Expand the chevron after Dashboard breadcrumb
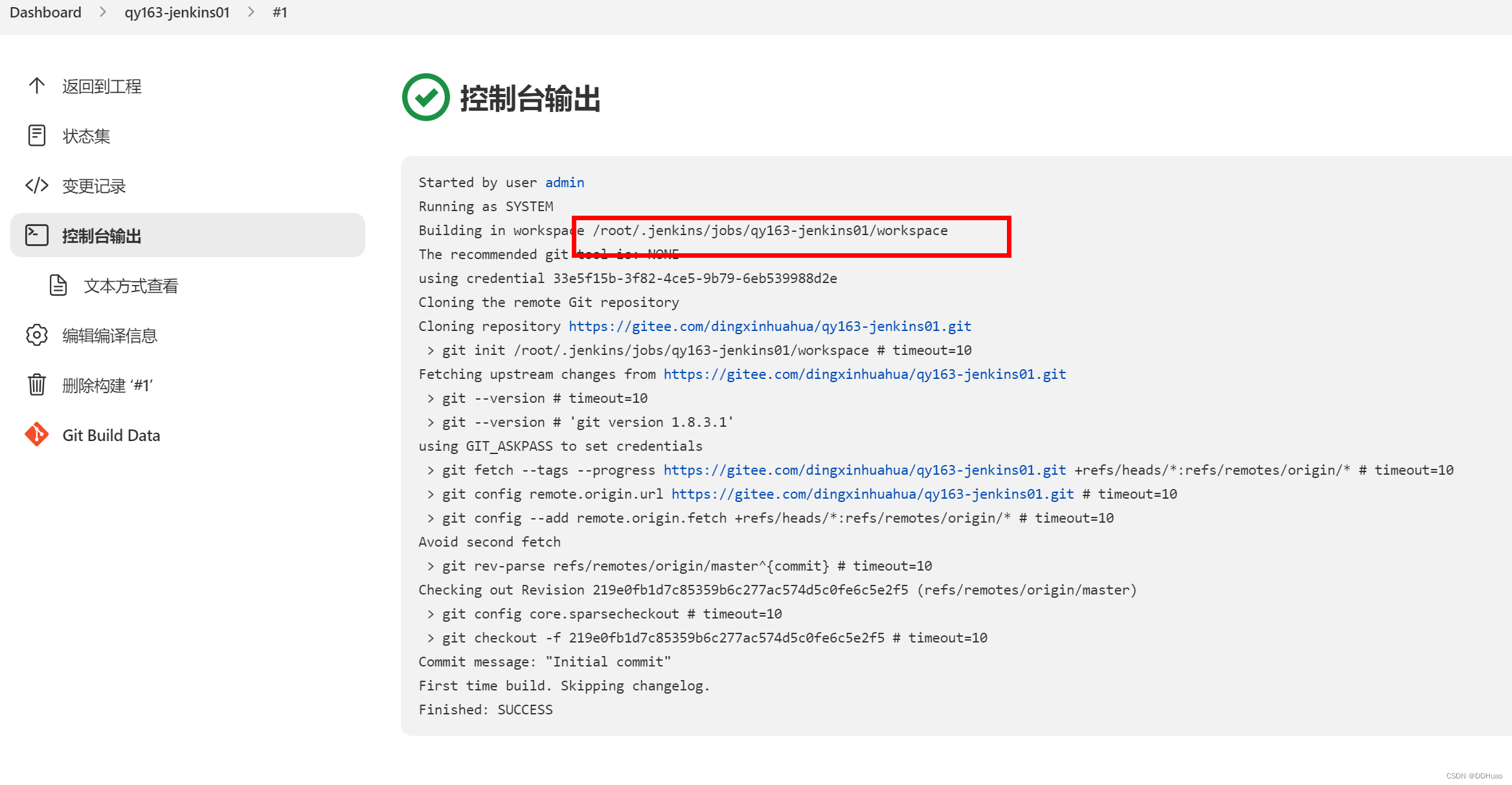Screen dimensions: 1512x785 [x=102, y=12]
